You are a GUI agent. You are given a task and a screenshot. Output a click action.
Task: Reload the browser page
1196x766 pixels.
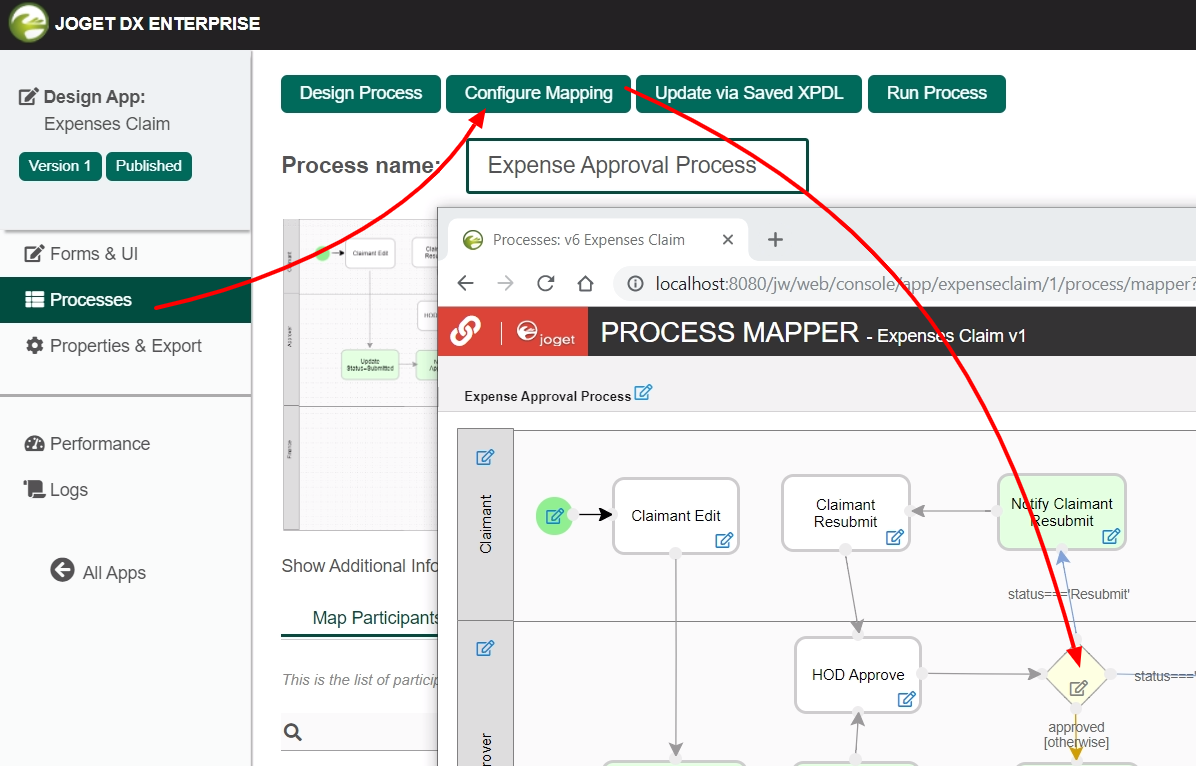pos(545,283)
